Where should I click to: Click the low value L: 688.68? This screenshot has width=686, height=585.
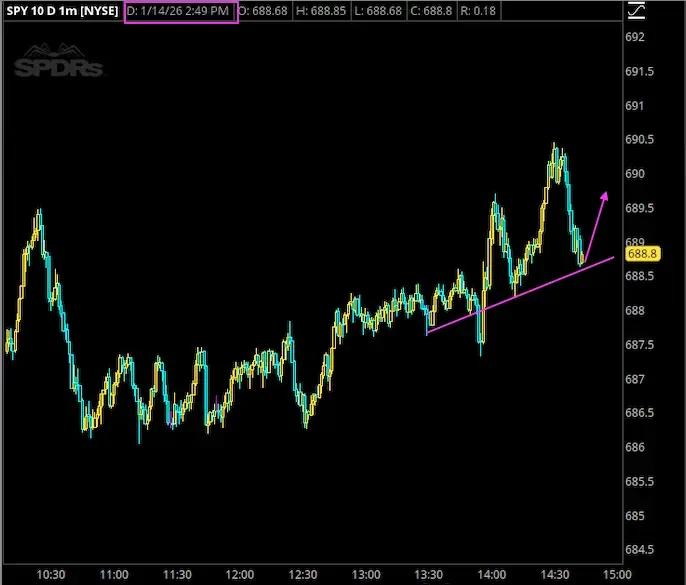click(378, 11)
